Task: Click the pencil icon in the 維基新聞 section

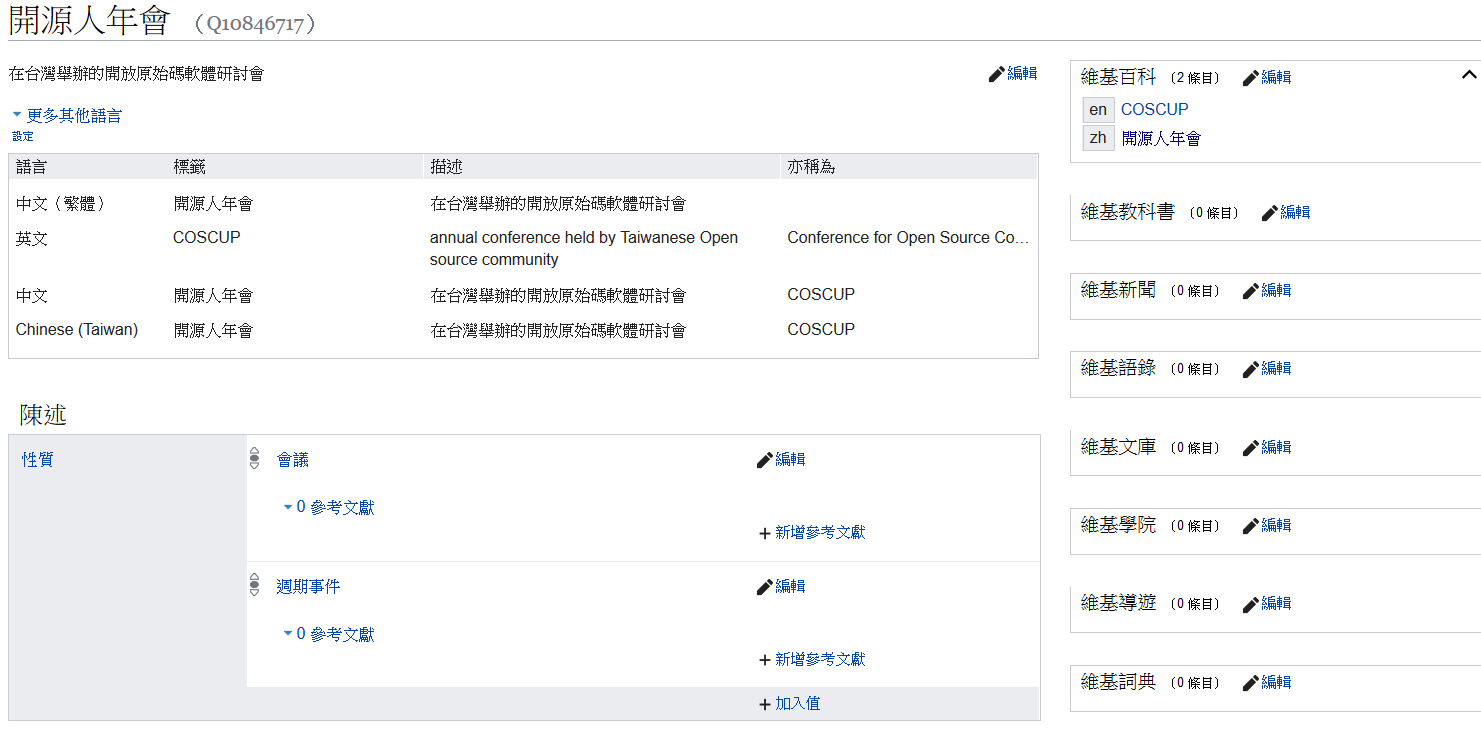Action: pos(1250,291)
